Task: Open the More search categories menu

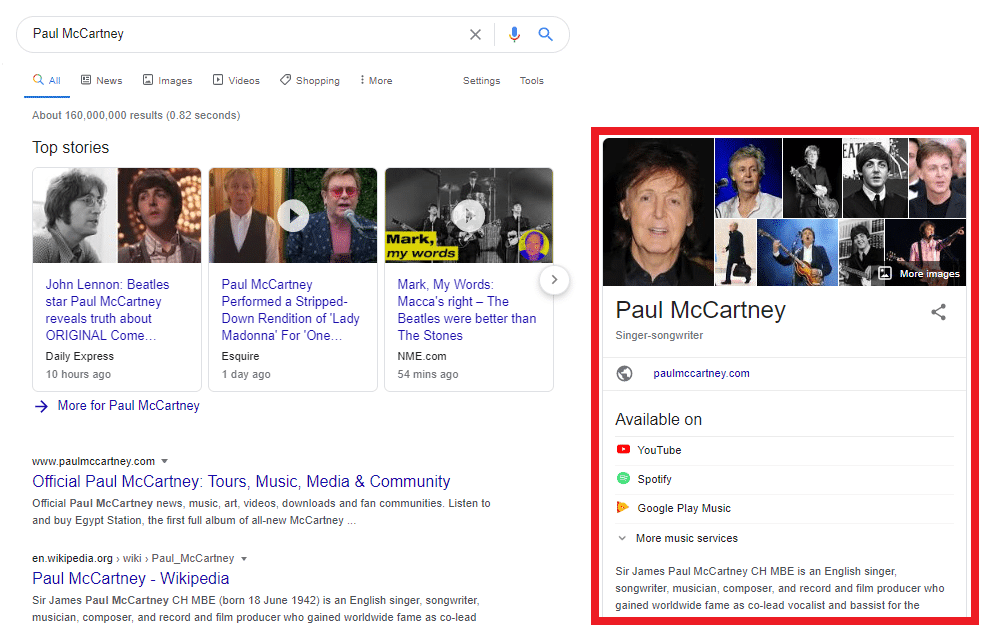Action: [x=376, y=81]
